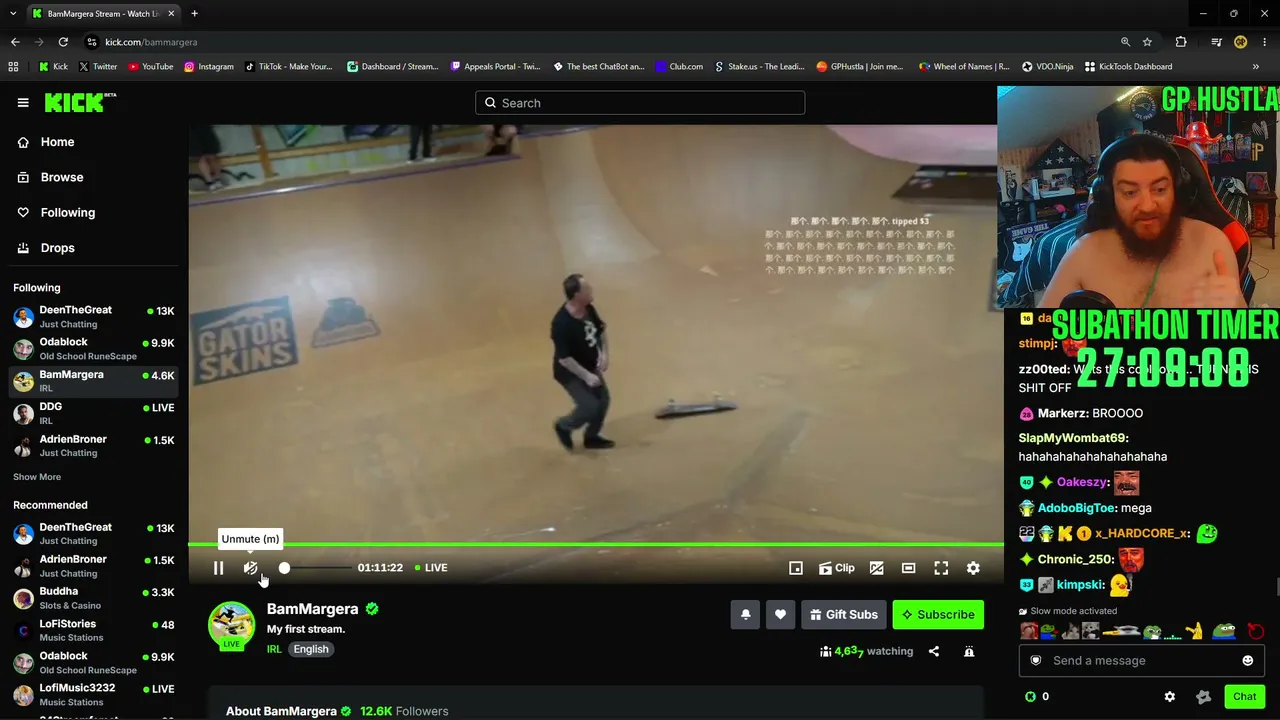Go to Kick logo homepage
Image resolution: width=1280 pixels, height=720 pixels.
(80, 102)
